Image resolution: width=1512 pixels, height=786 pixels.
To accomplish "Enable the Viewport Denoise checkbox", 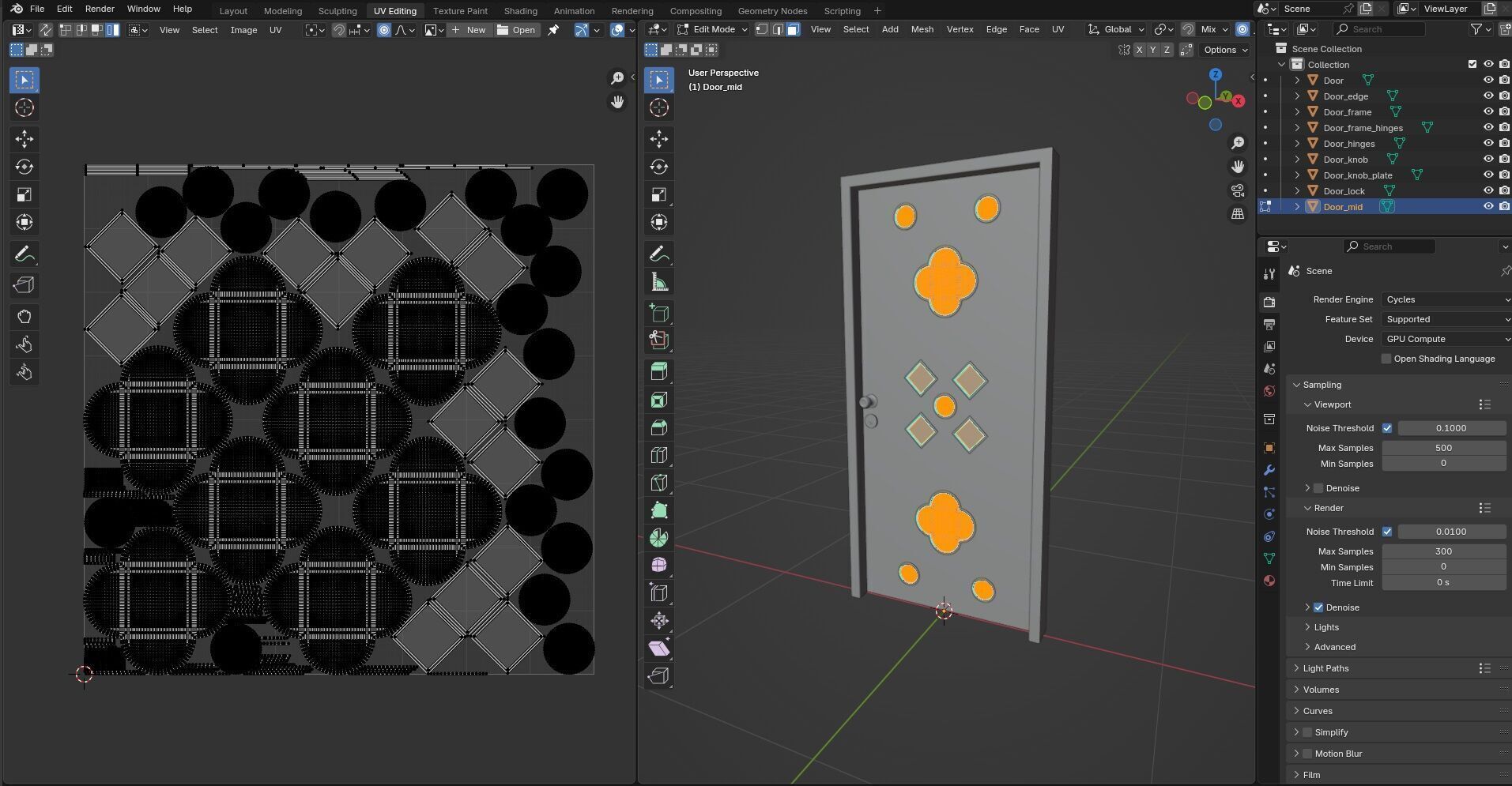I will [1318, 488].
